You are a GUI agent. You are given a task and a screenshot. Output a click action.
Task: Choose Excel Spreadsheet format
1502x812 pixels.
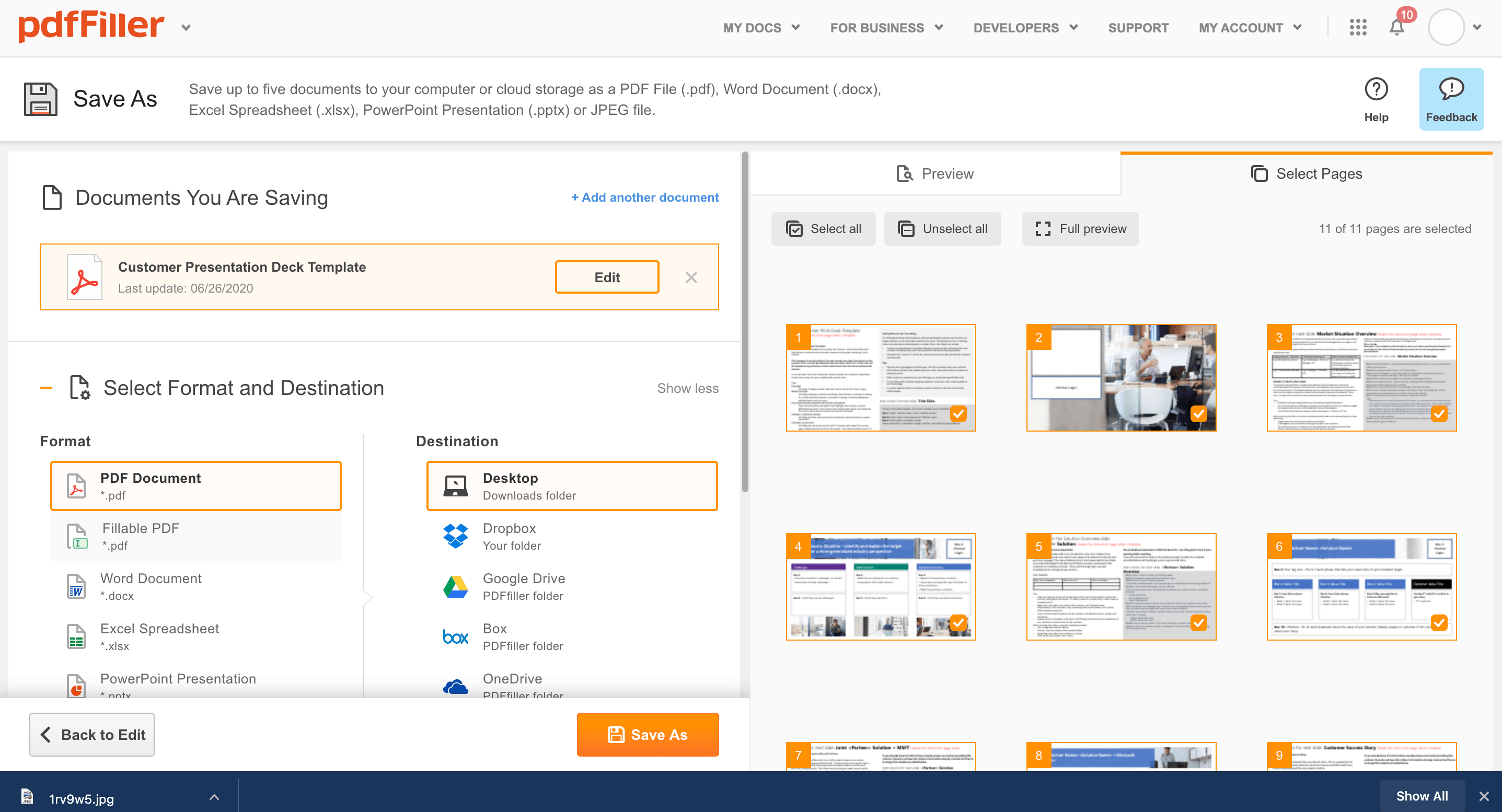point(196,636)
